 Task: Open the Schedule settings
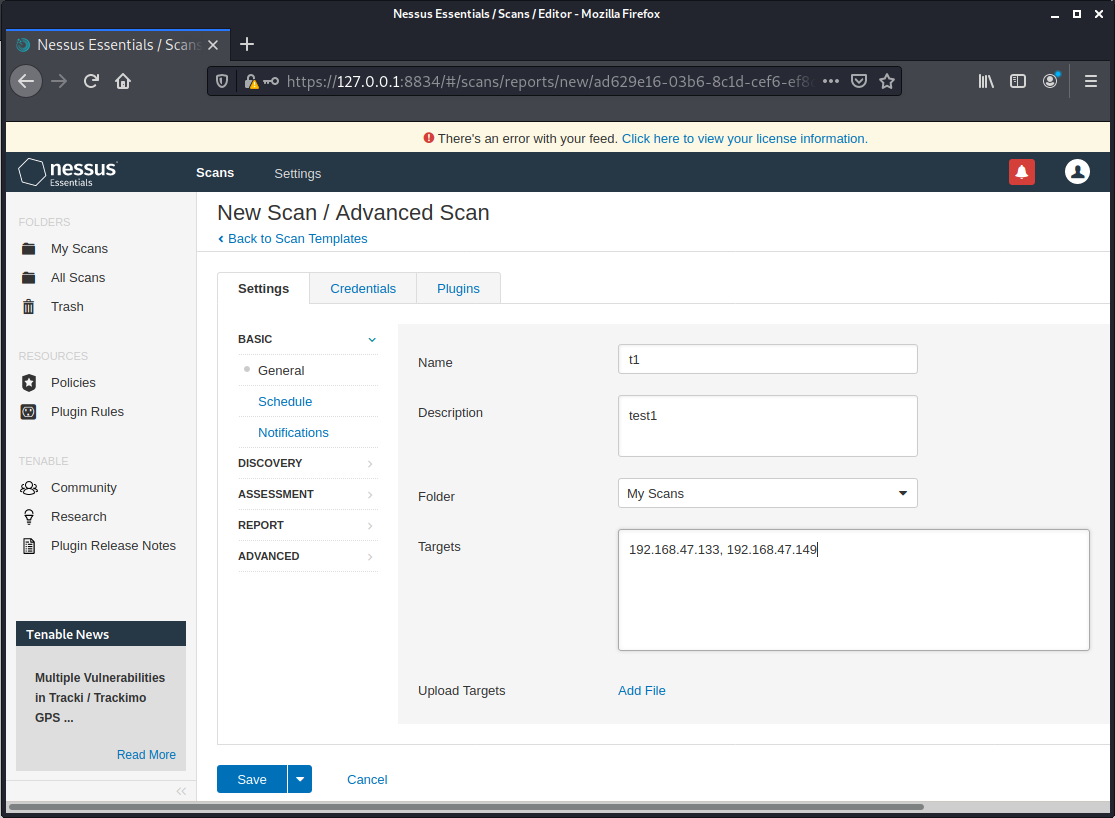click(284, 402)
